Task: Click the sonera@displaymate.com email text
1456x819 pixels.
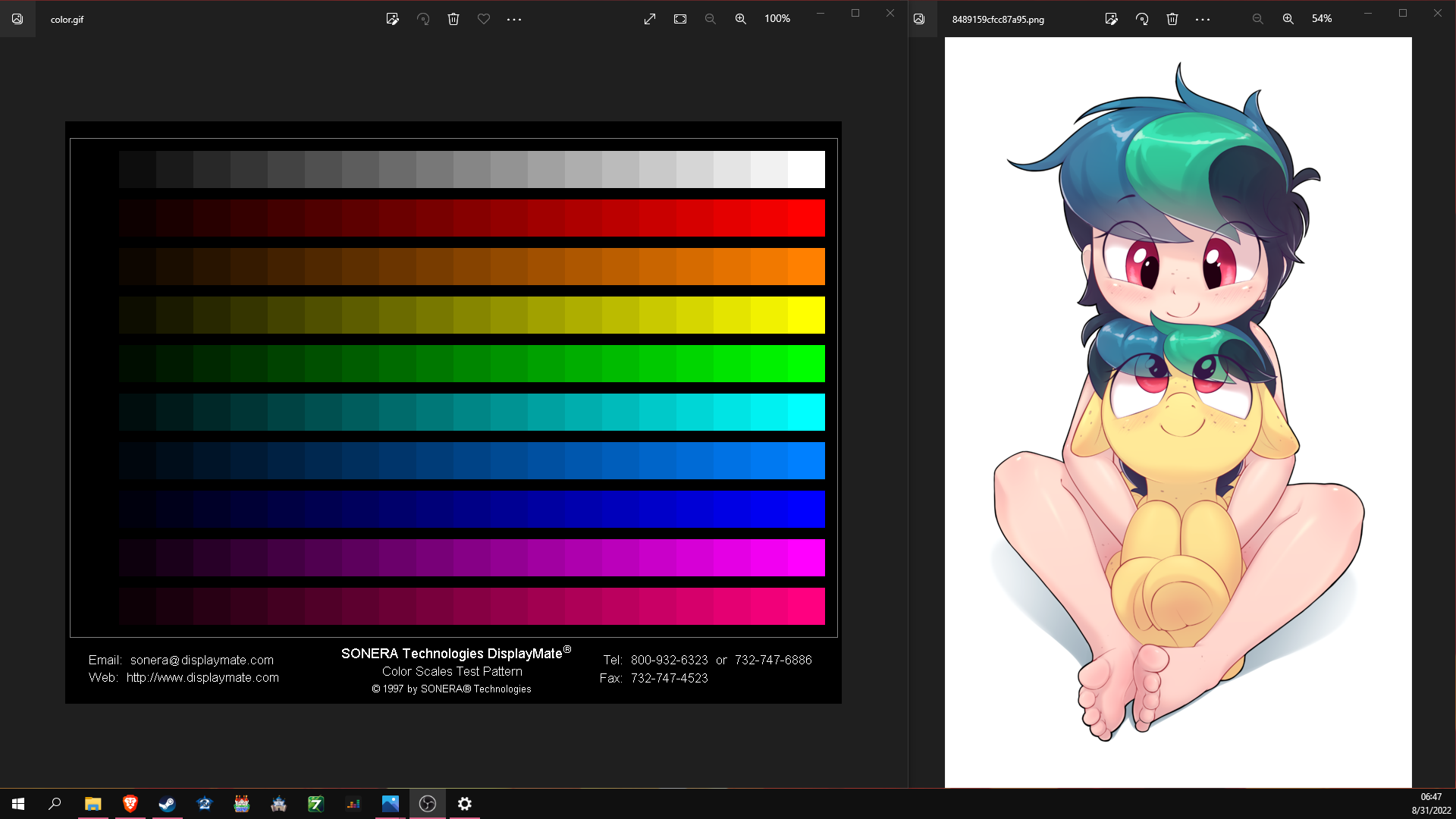Action: tap(202, 661)
